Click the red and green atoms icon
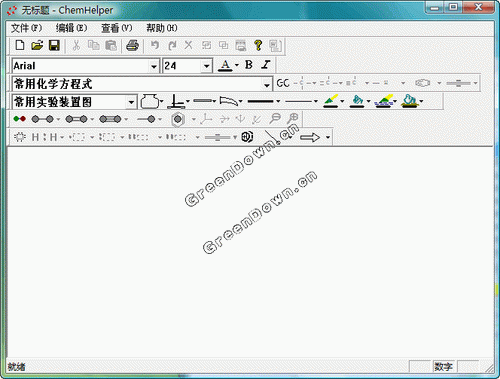The height and width of the screenshot is (379, 500). point(20,119)
